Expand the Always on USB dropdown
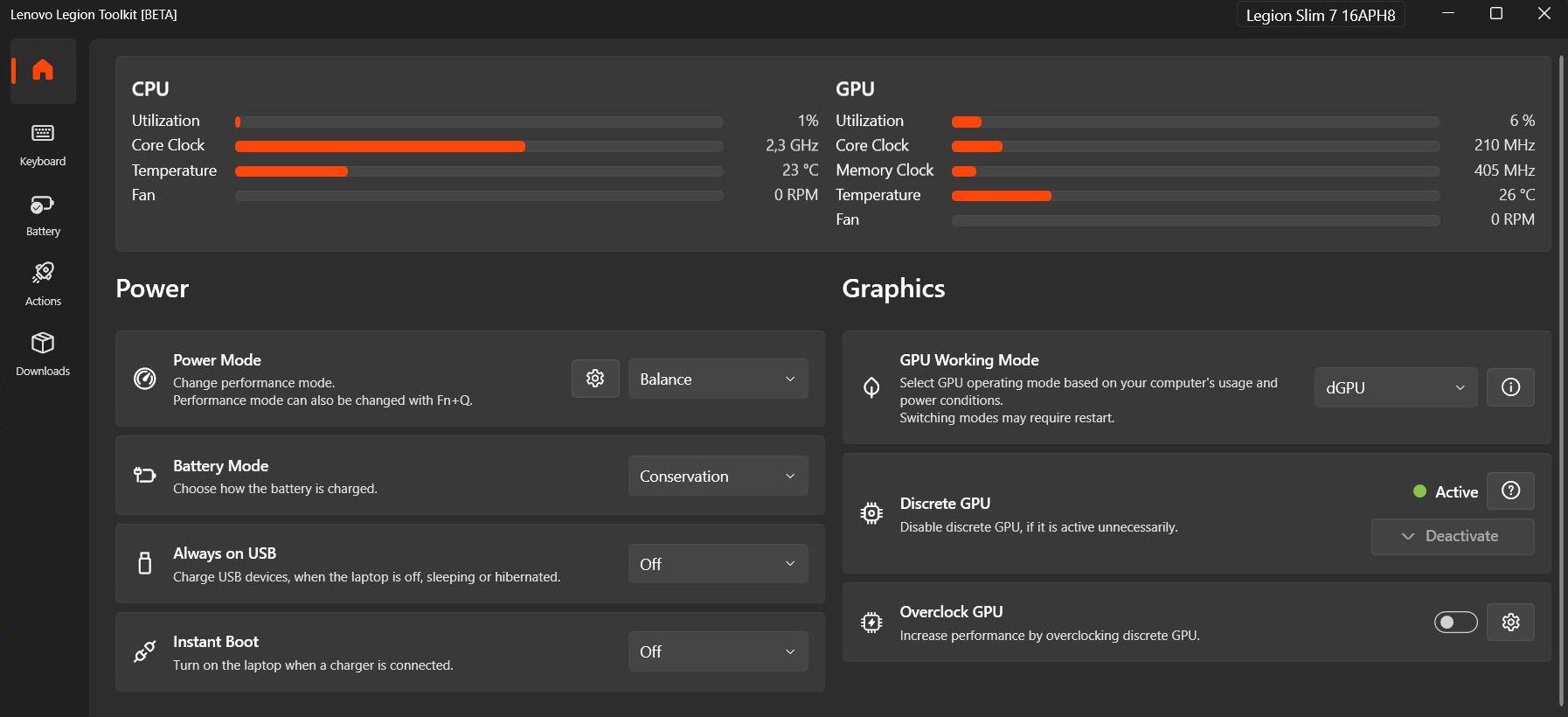 pos(718,564)
